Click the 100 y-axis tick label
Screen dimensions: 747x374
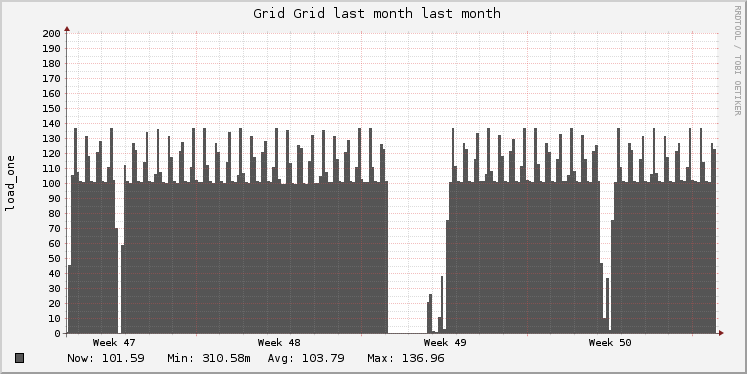tap(51, 183)
